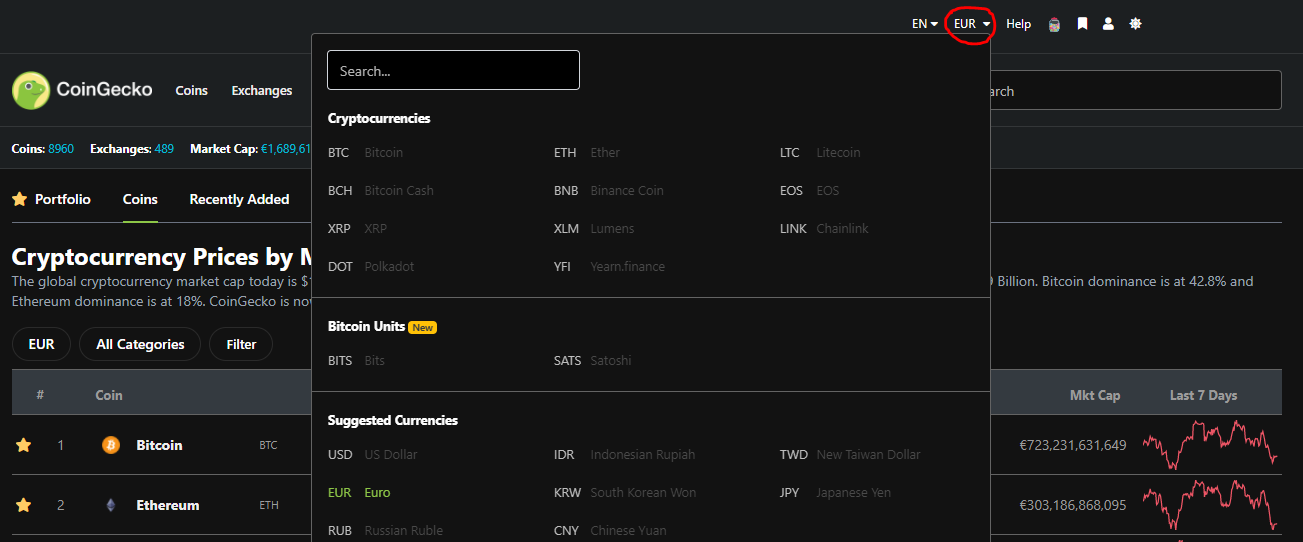This screenshot has height=542, width=1303.
Task: Click the Filter button
Action: [x=241, y=344]
